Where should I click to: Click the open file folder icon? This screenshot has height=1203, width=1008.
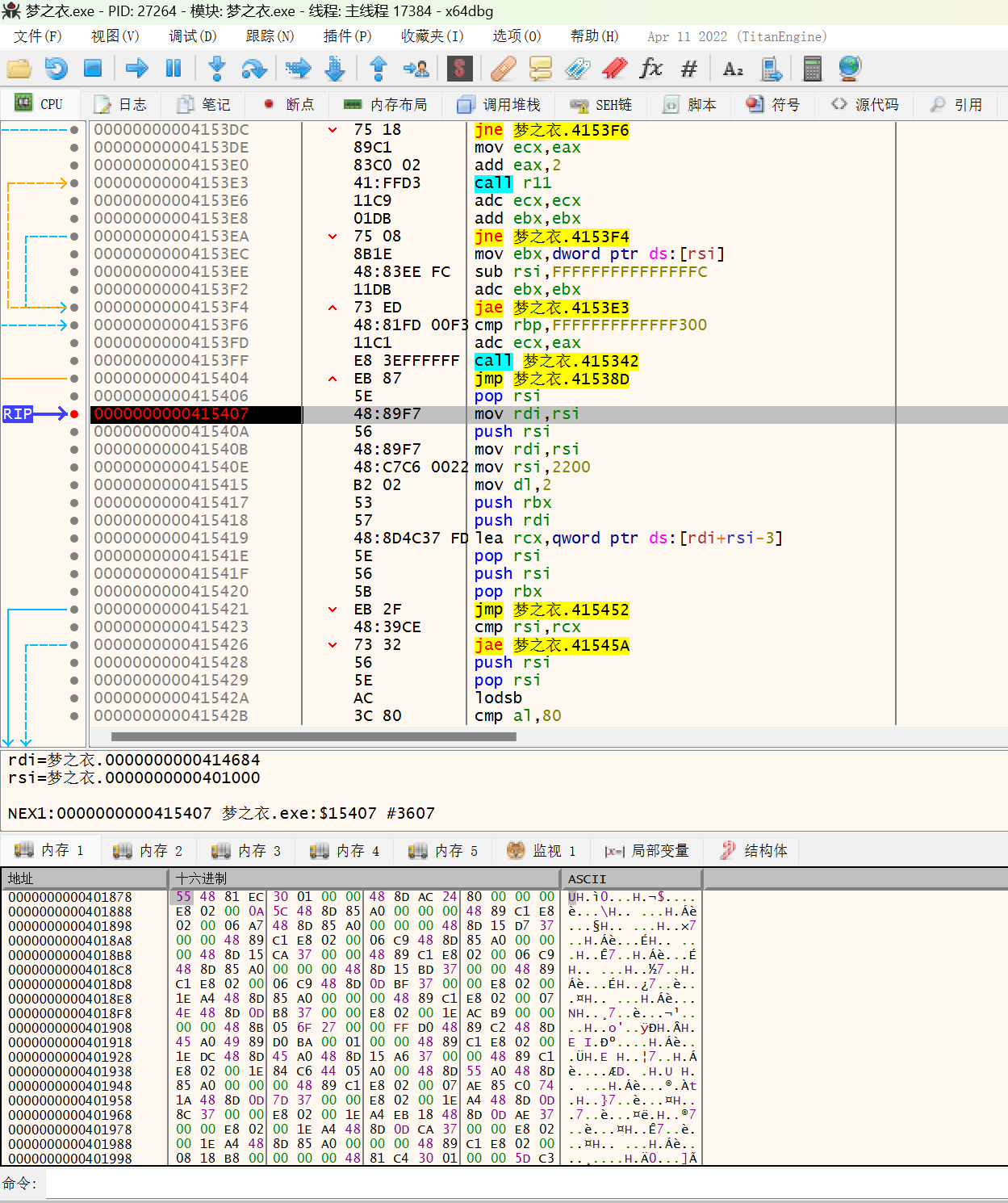click(x=19, y=69)
